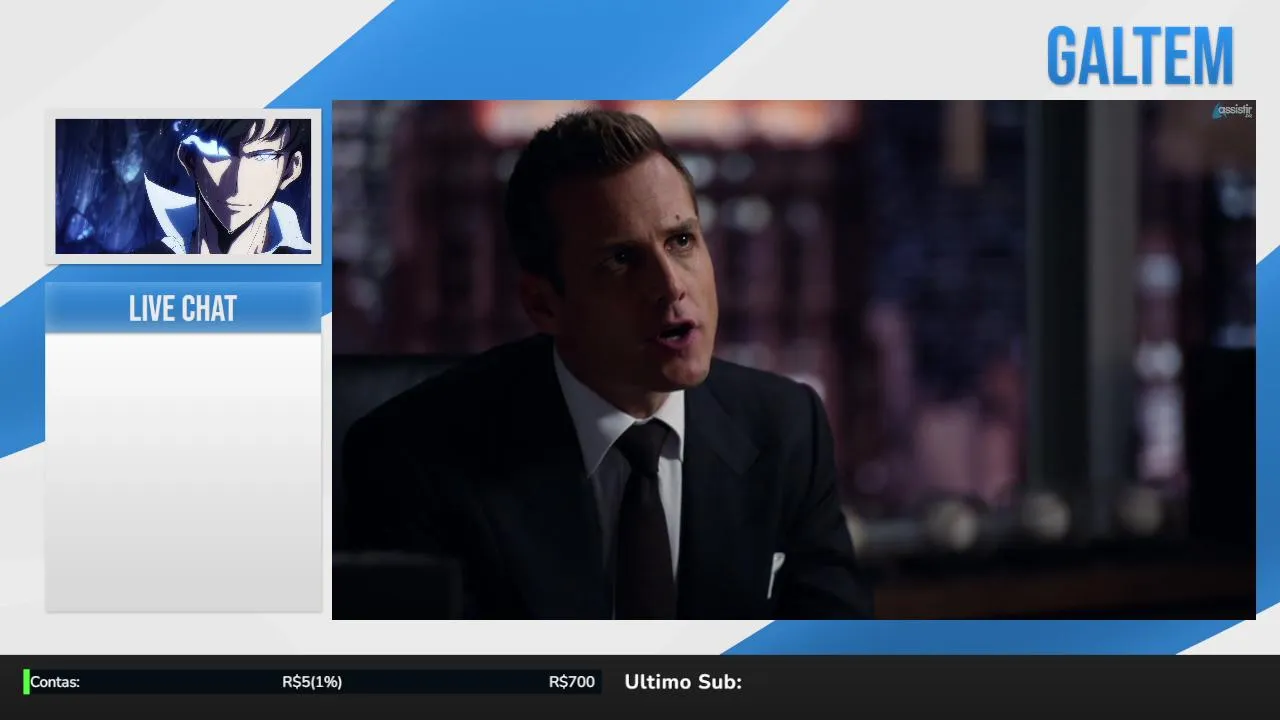Click the LIVE CHAT header

[183, 308]
